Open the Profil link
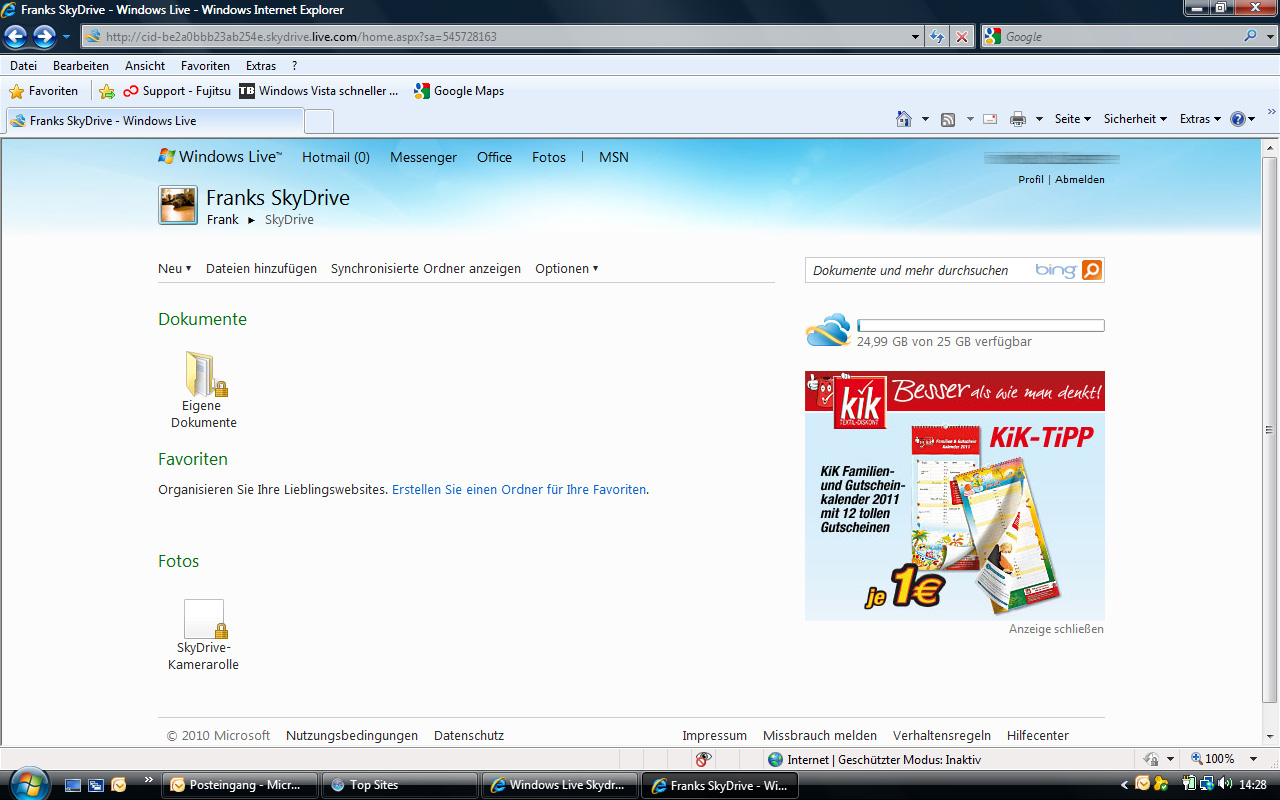 coord(1031,180)
